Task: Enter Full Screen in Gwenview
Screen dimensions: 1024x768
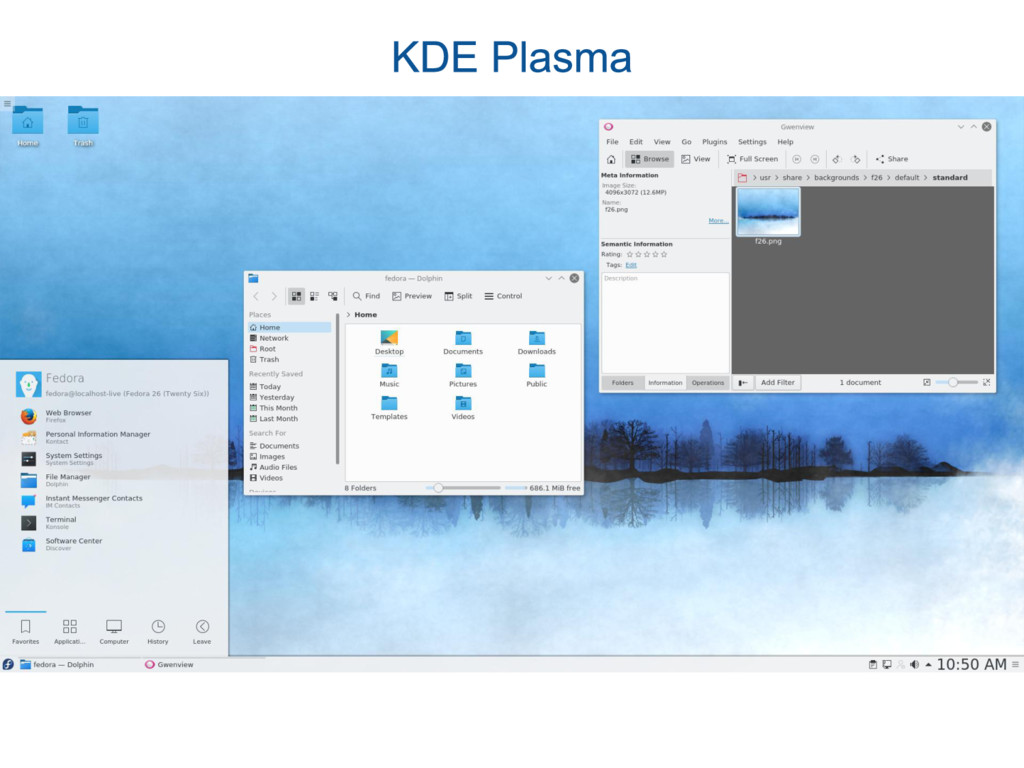Action: pos(752,159)
